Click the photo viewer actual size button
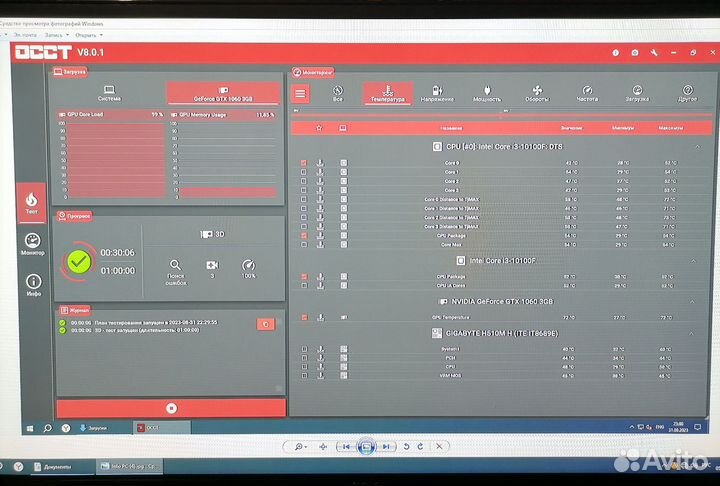This screenshot has height=486, width=720. click(x=323, y=446)
